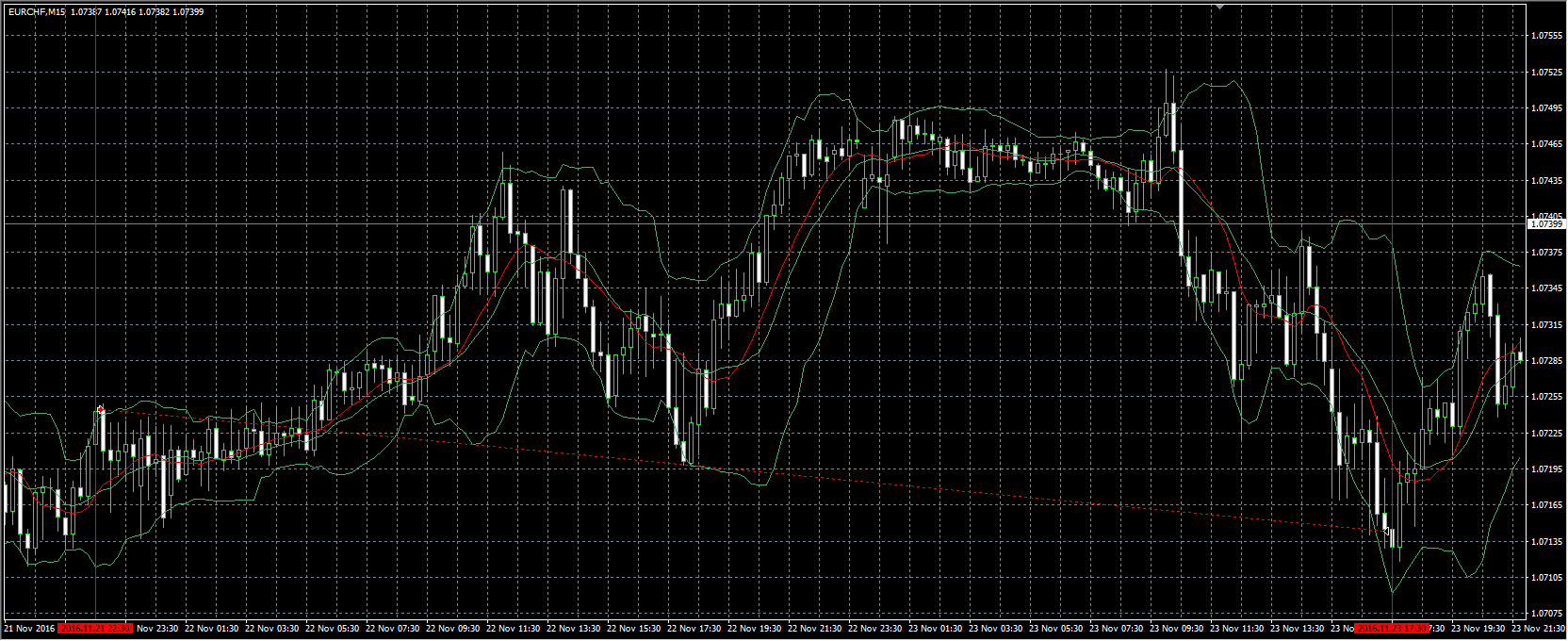Click the 22 Nov 05:30 time label
Viewport: 1568px width, 641px height.
click(333, 628)
